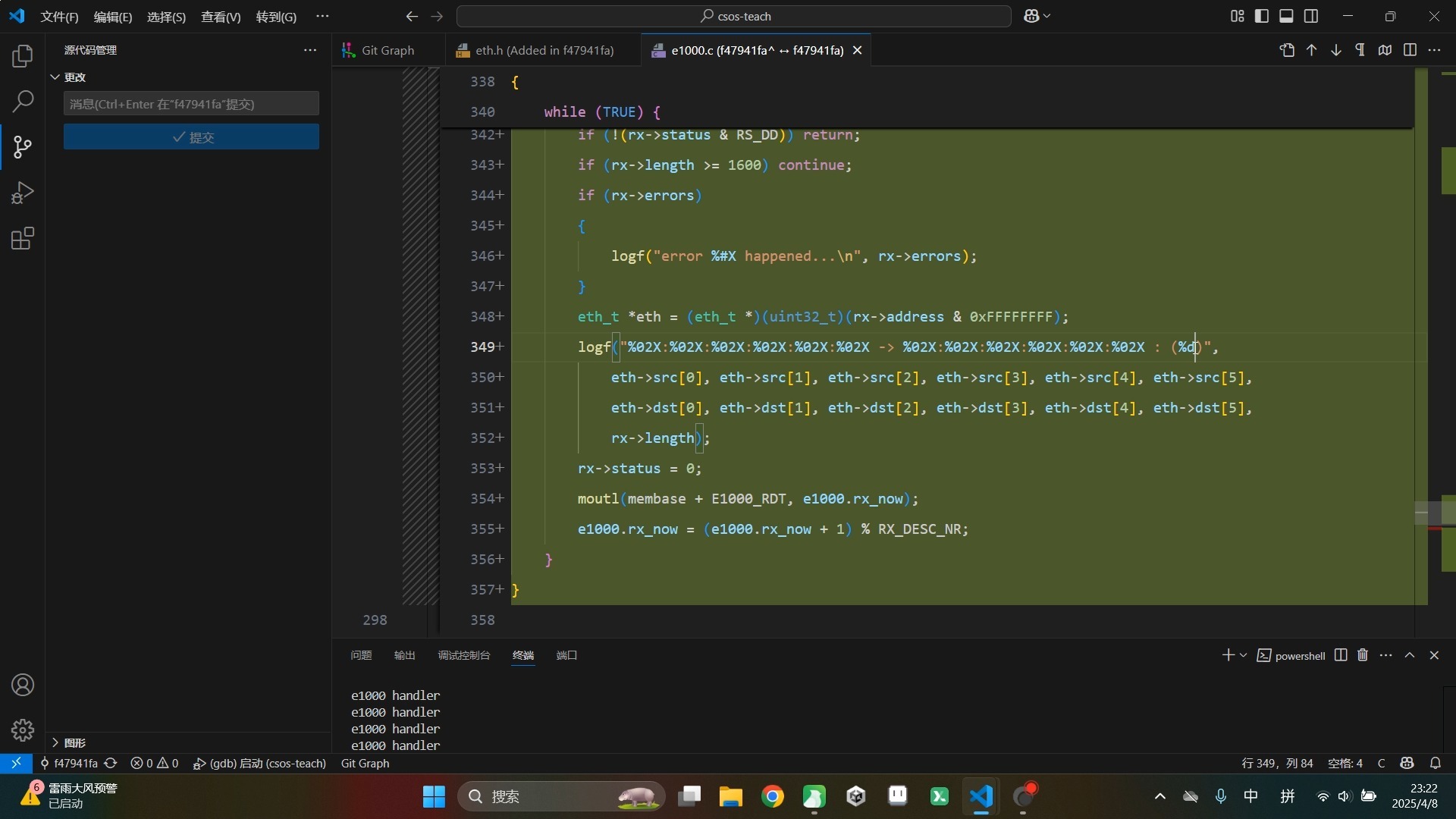Open notifications bell in status bar

[1436, 764]
